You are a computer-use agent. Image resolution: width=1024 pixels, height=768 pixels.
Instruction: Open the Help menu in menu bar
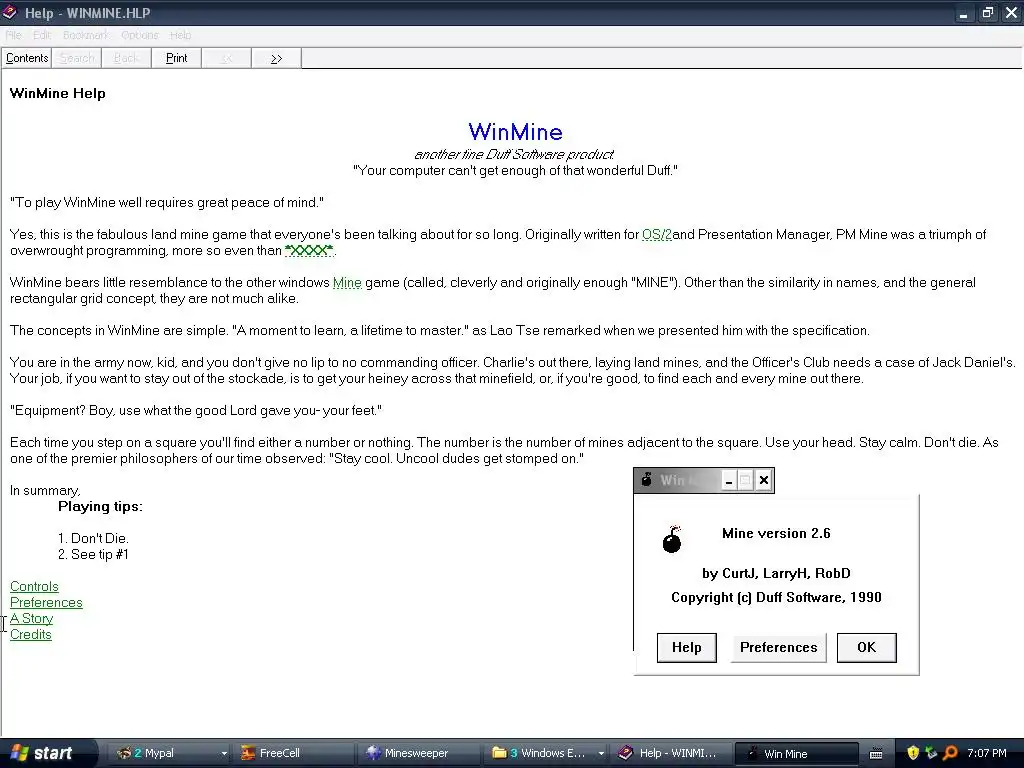click(180, 35)
